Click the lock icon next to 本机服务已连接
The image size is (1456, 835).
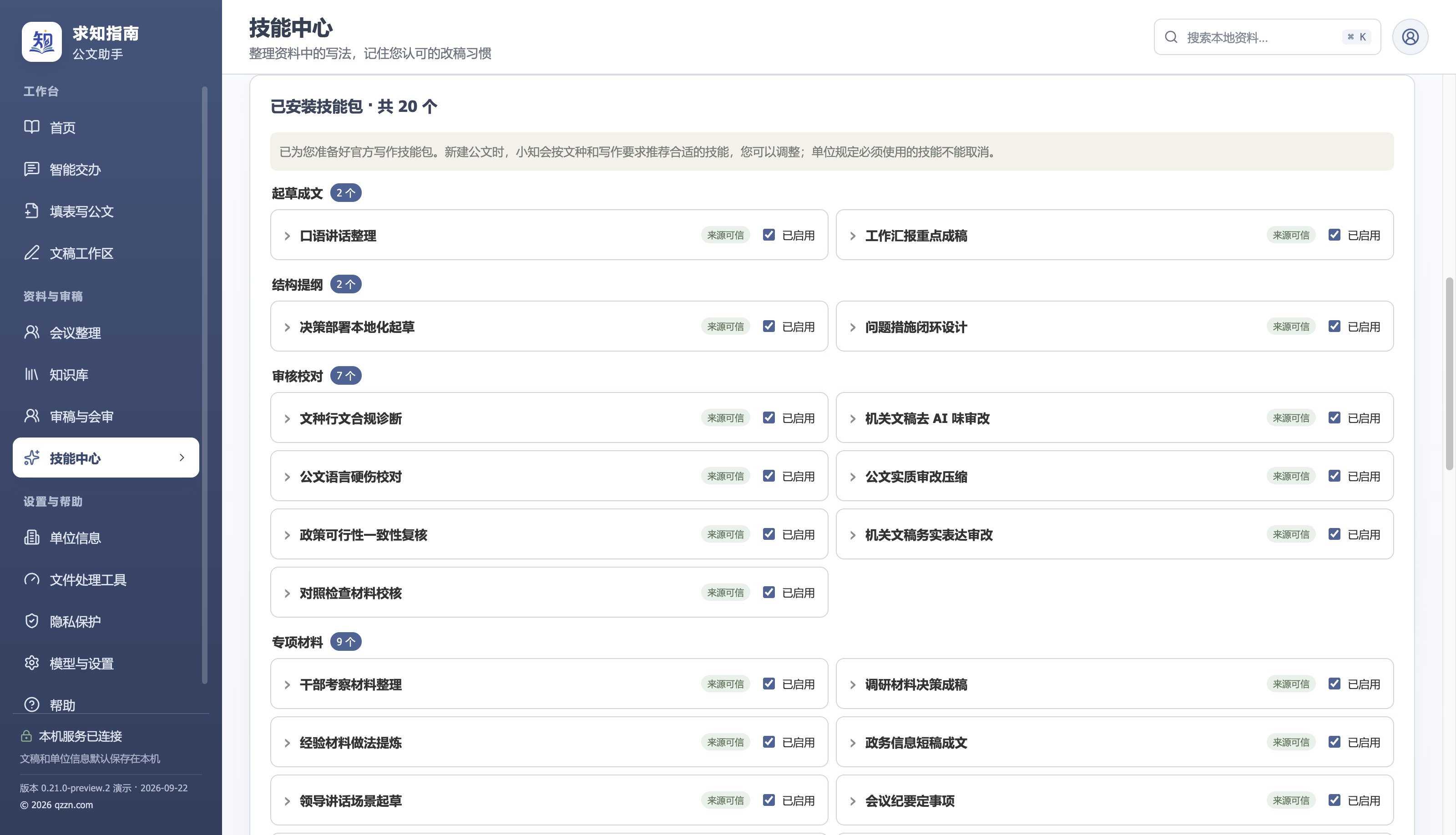(26, 736)
